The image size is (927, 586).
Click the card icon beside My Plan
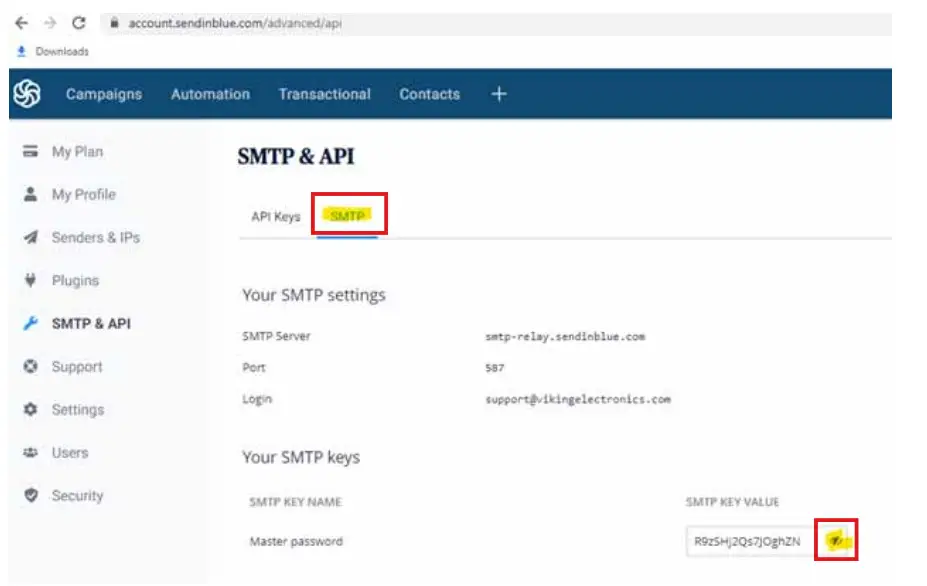[x=30, y=151]
